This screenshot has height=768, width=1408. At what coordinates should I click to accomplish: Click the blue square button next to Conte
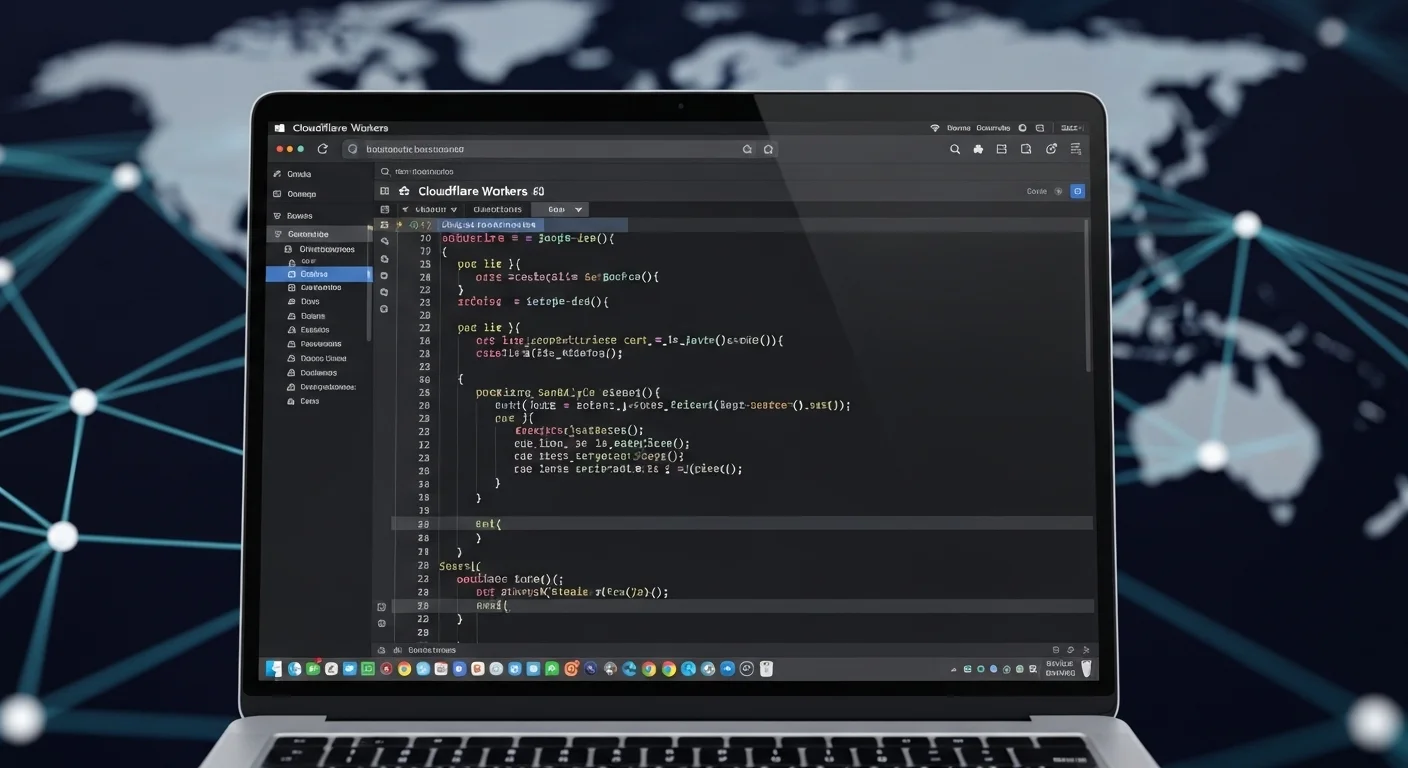pos(1077,190)
